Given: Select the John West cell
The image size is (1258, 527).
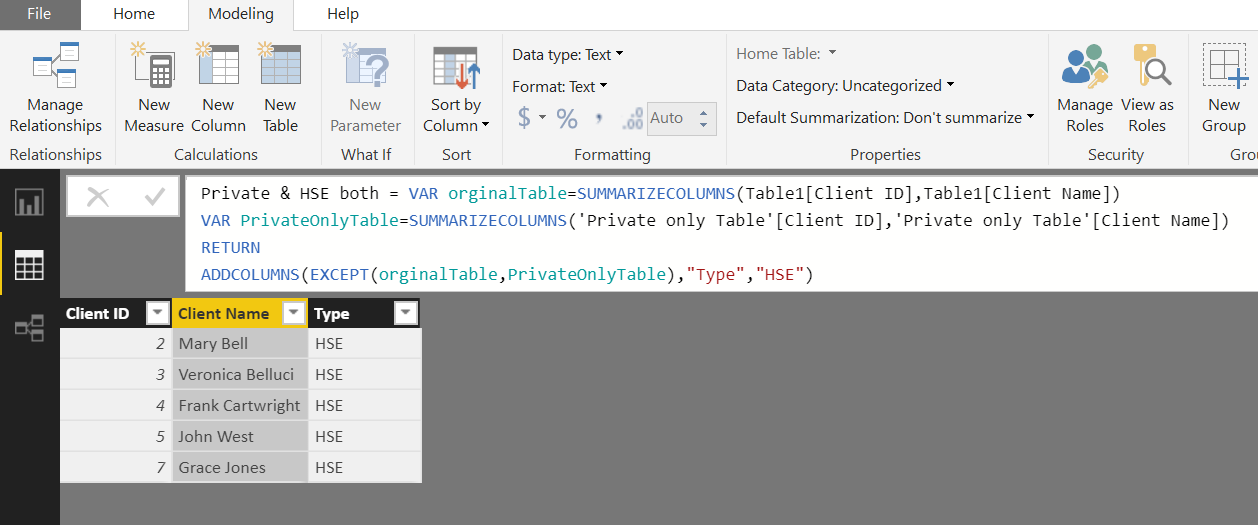Looking at the screenshot, I should pos(240,436).
